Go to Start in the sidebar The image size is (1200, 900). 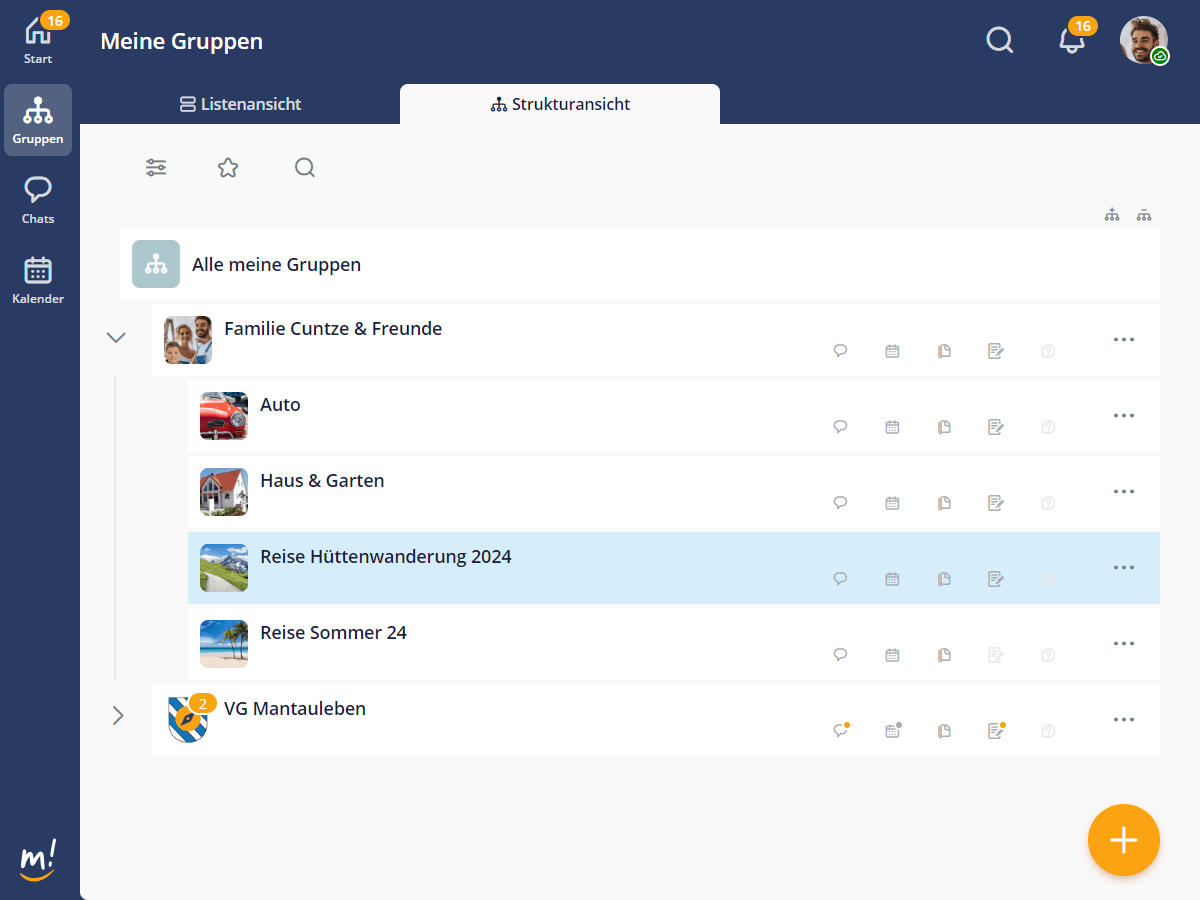click(38, 40)
